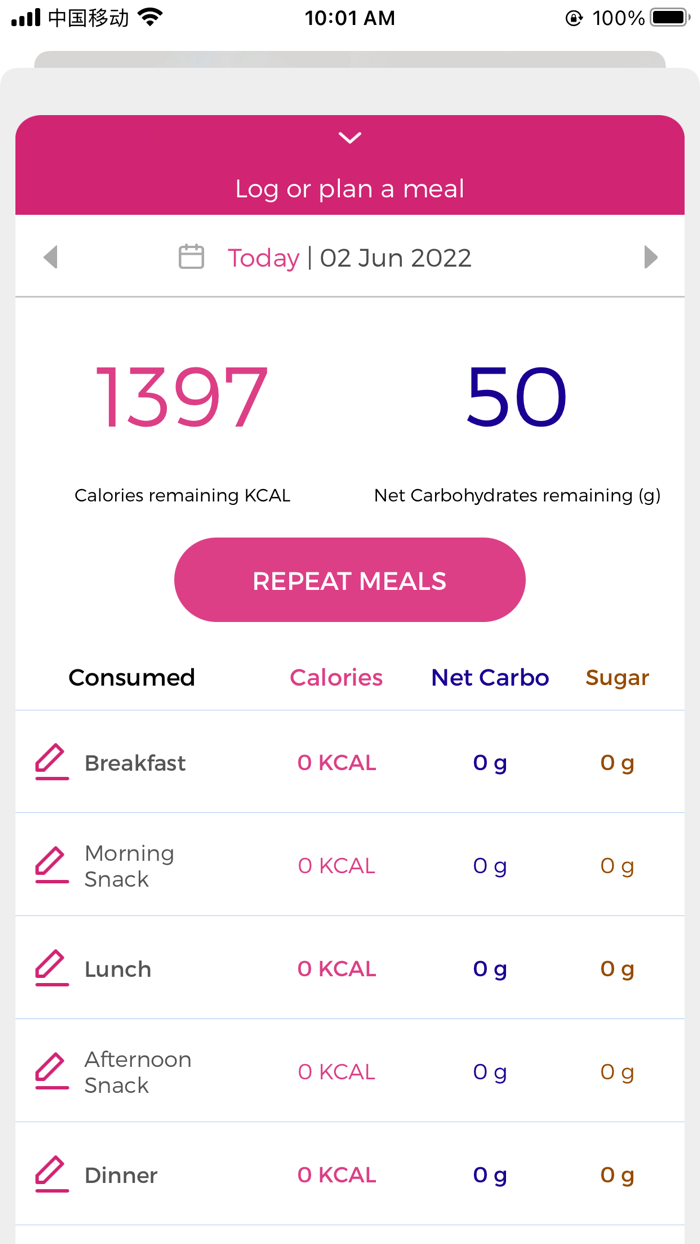Open the Today date shortcut

point(263,257)
